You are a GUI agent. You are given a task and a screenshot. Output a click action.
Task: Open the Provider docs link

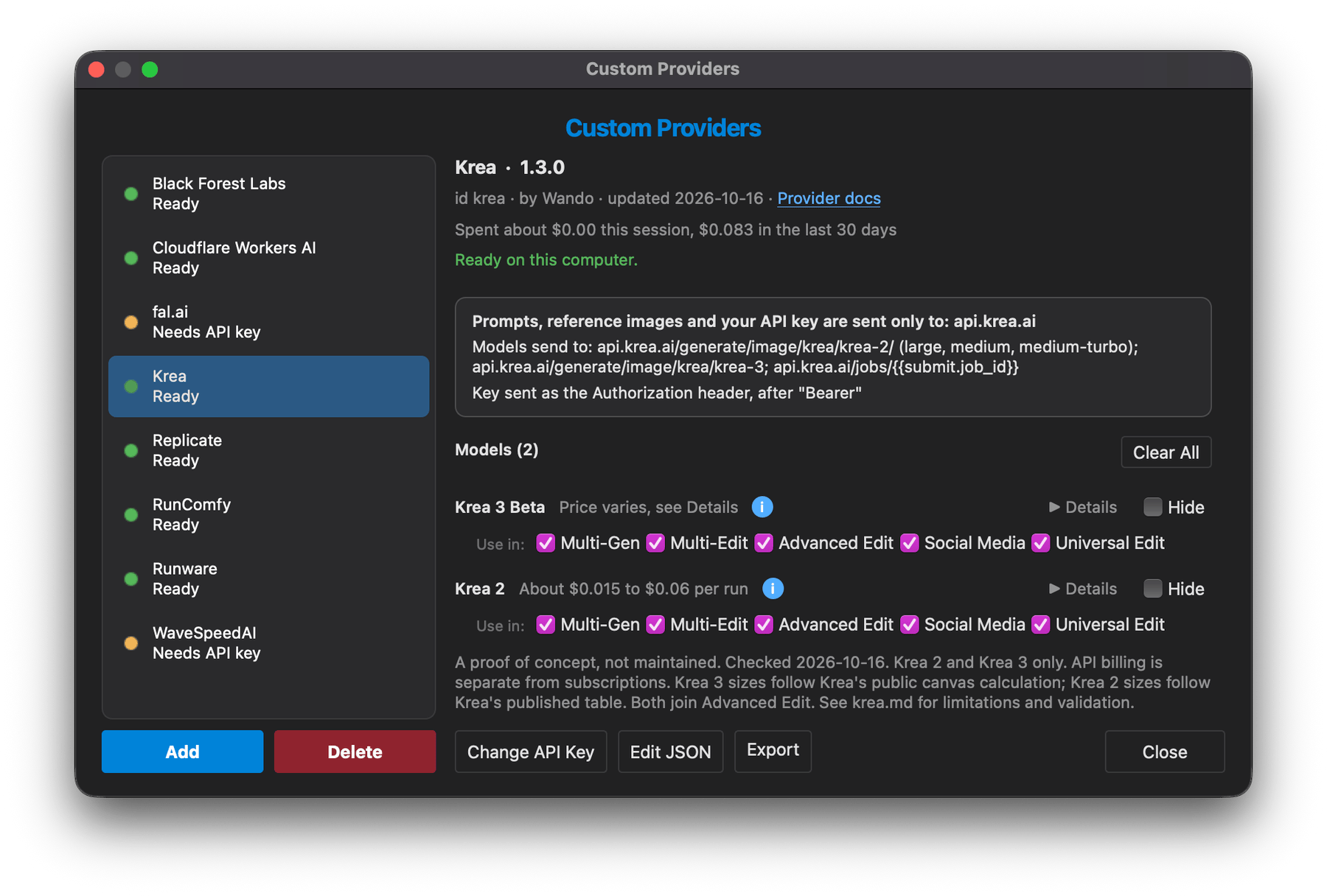coord(829,198)
